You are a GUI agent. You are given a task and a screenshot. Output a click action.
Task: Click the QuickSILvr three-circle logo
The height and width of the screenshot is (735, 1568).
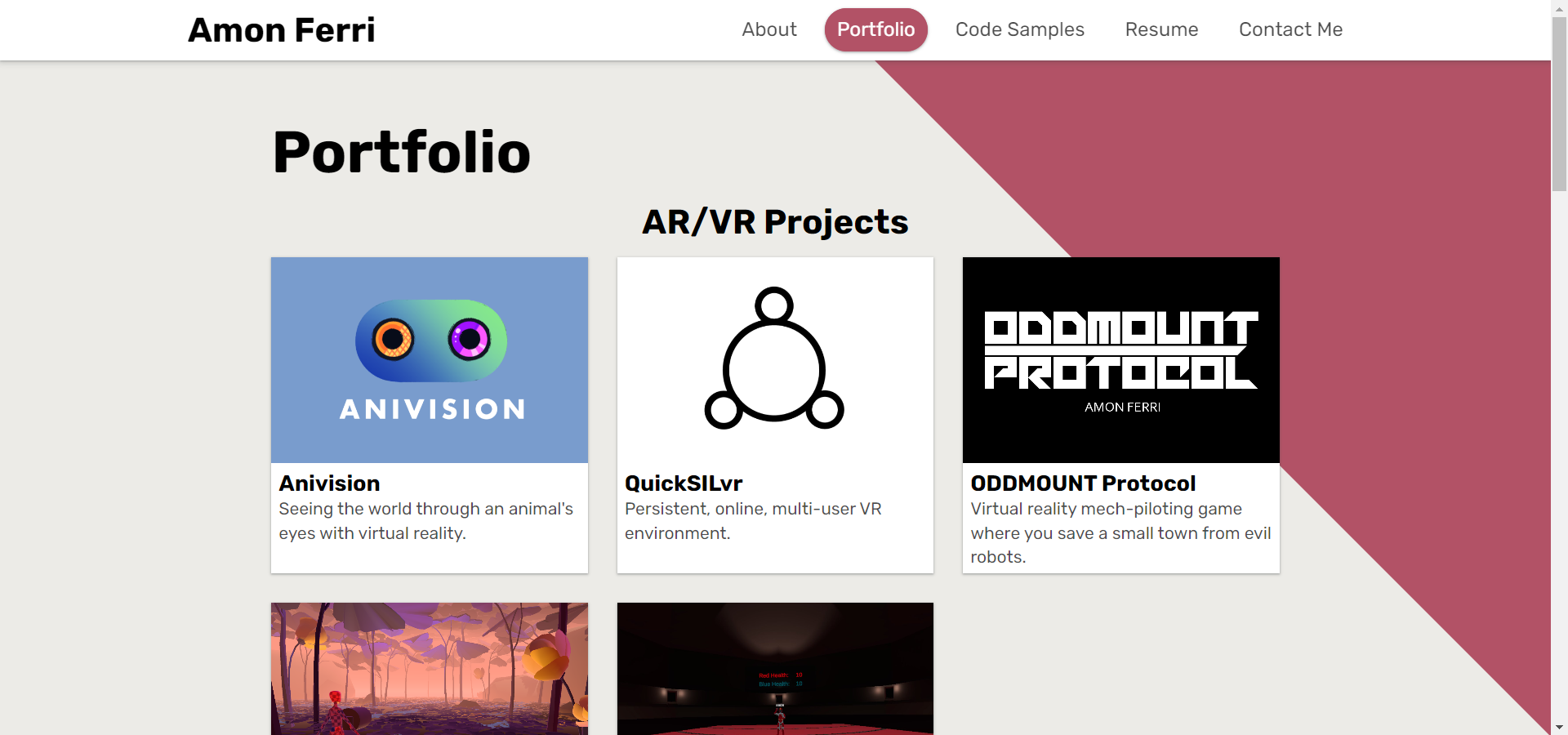click(x=775, y=360)
